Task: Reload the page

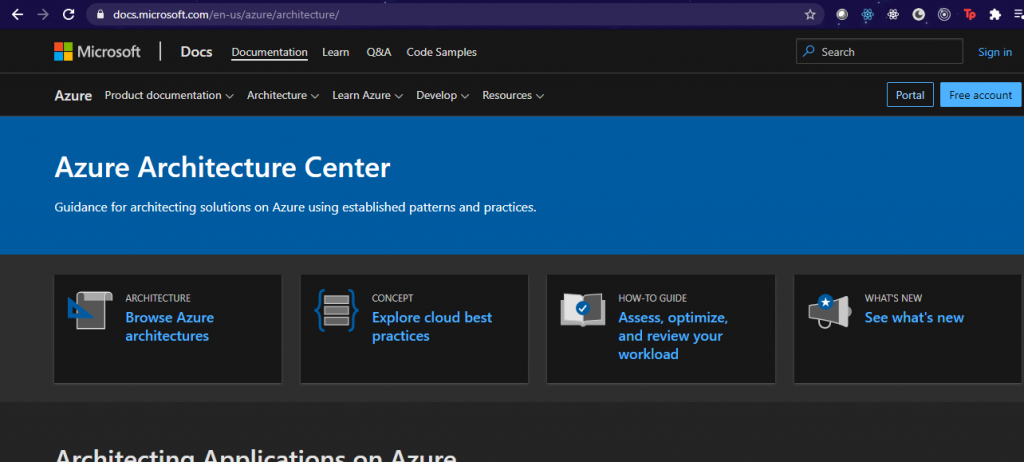Action: (68, 15)
